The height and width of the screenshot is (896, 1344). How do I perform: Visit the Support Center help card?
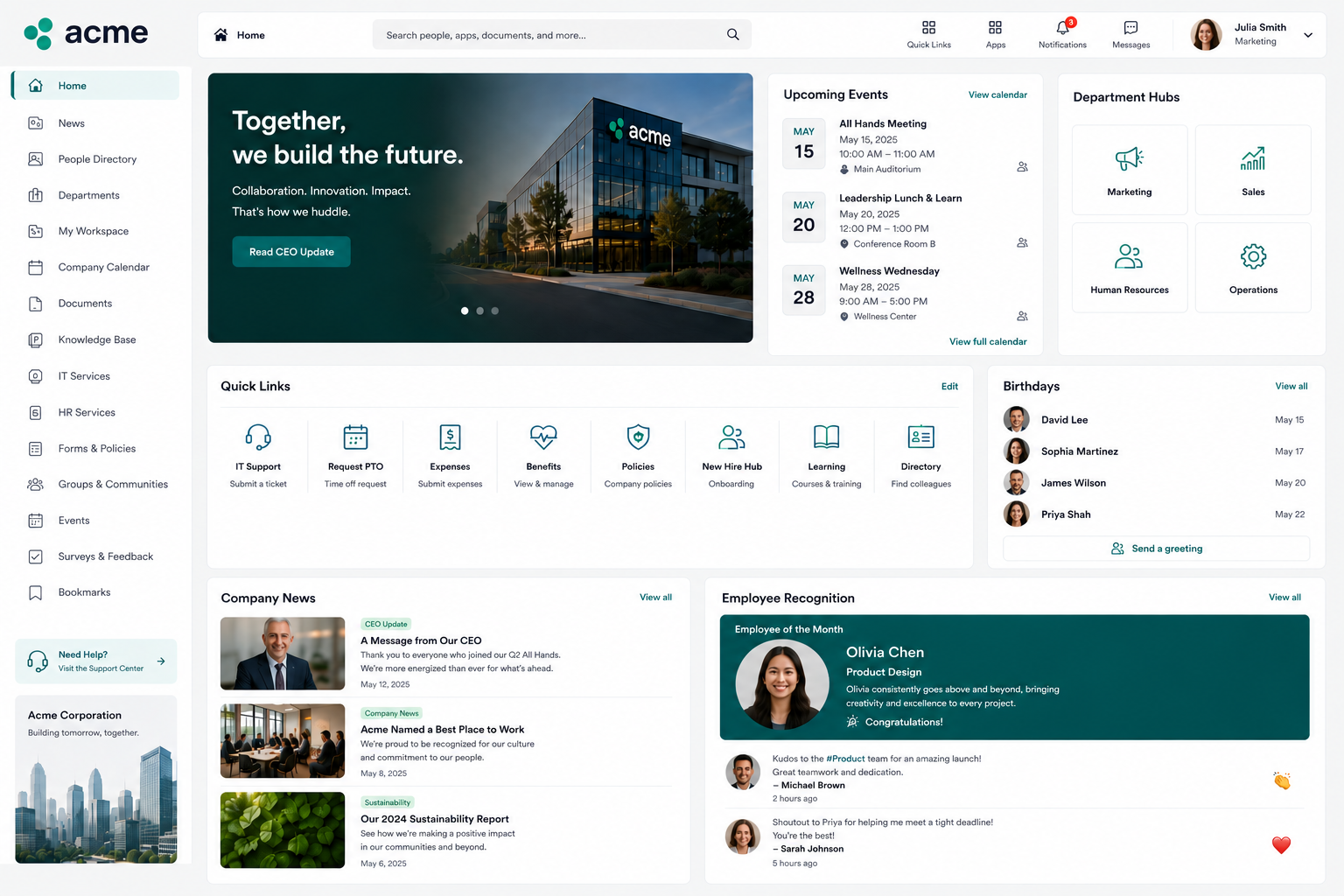tap(96, 661)
